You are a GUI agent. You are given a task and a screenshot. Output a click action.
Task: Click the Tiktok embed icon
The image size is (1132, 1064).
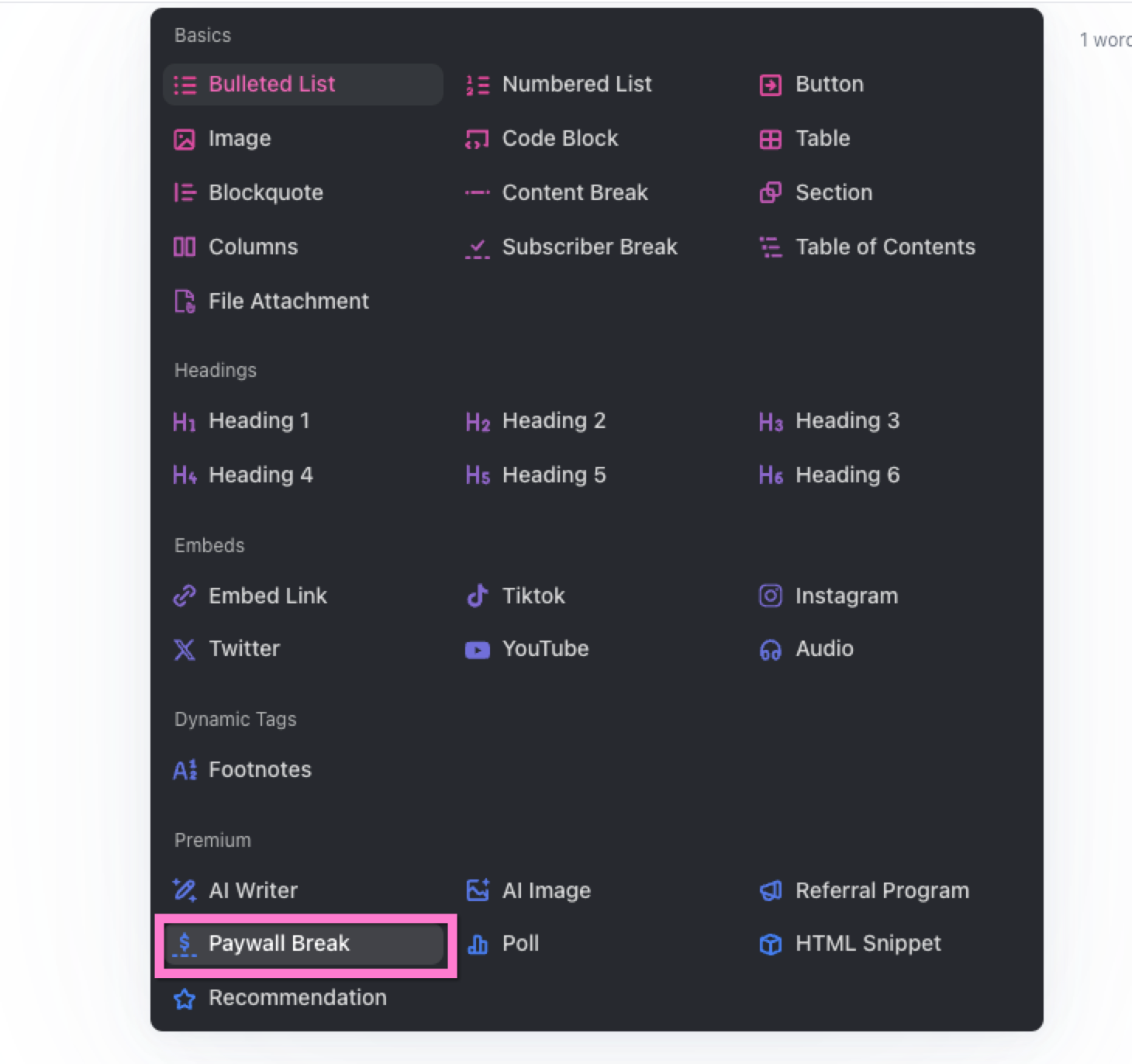pos(478,596)
